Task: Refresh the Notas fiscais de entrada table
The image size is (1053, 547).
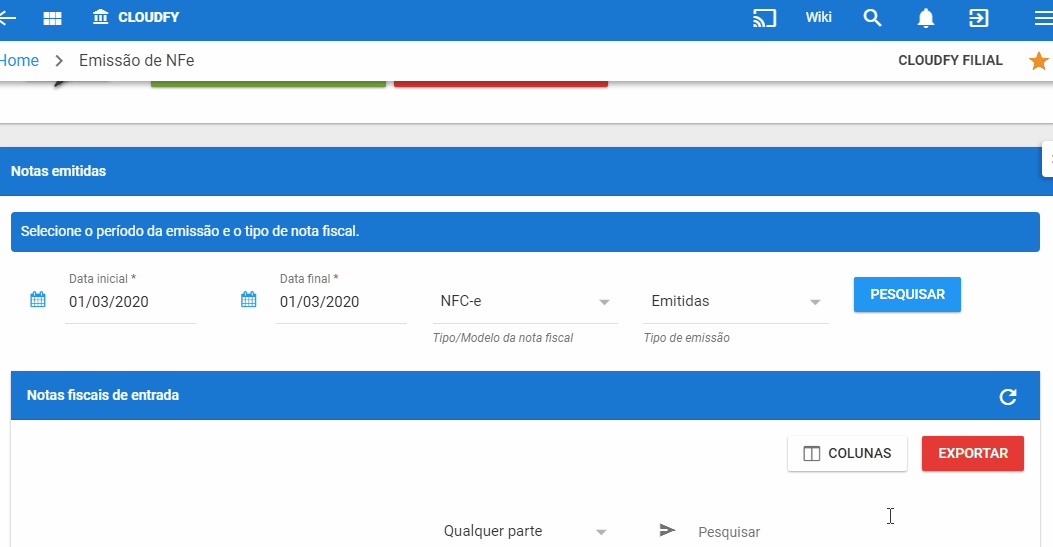Action: 1007,397
